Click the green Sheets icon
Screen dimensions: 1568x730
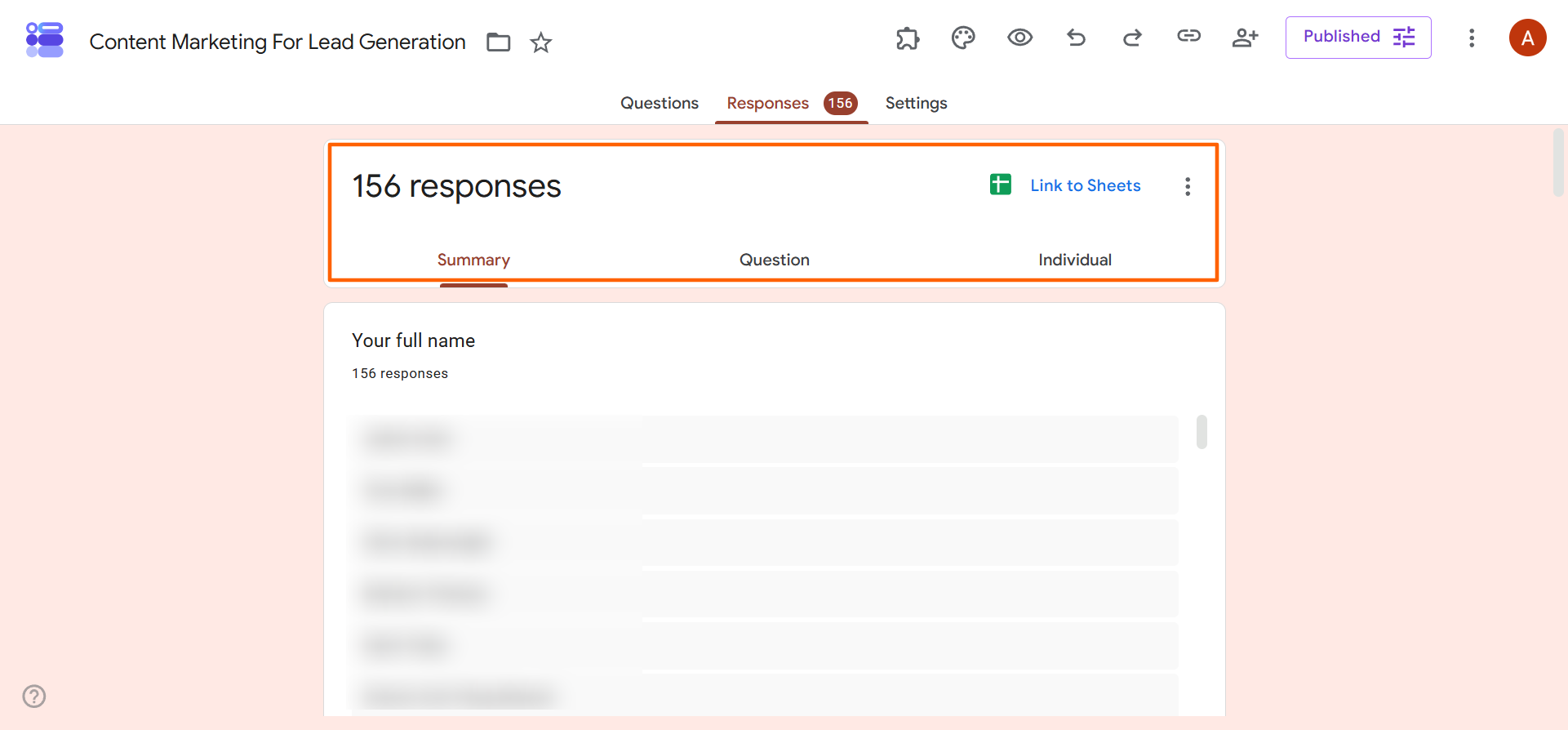tap(1000, 185)
